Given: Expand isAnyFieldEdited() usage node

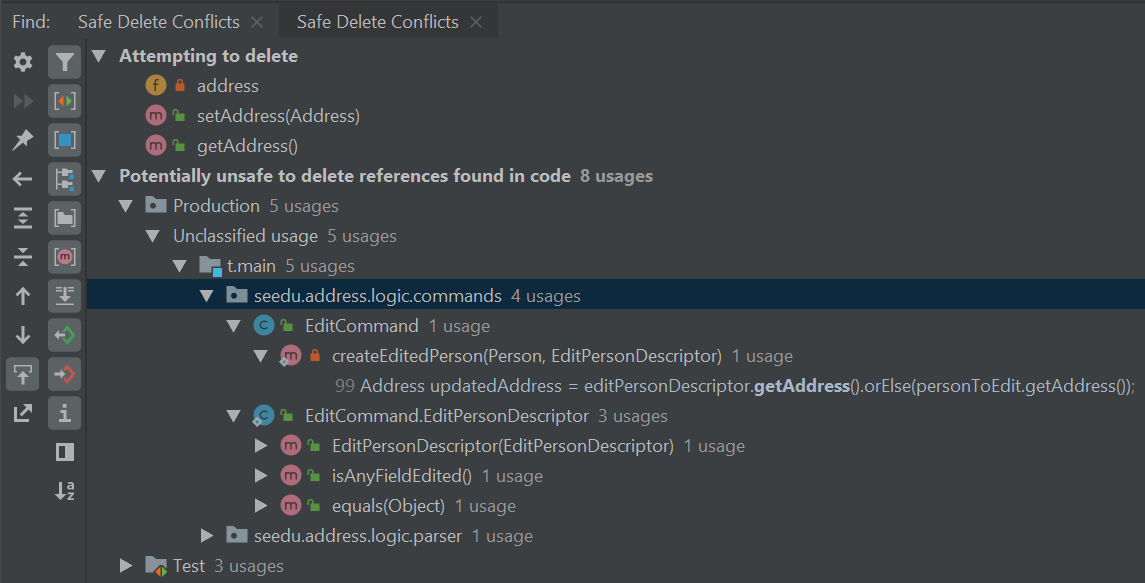Looking at the screenshot, I should (x=261, y=476).
